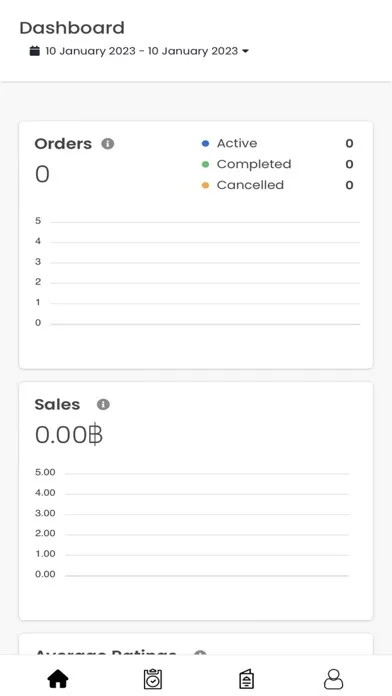Screen dimensions: 392x696
Task: Click the Sales total 0.00฿ amount
Action: point(69,435)
